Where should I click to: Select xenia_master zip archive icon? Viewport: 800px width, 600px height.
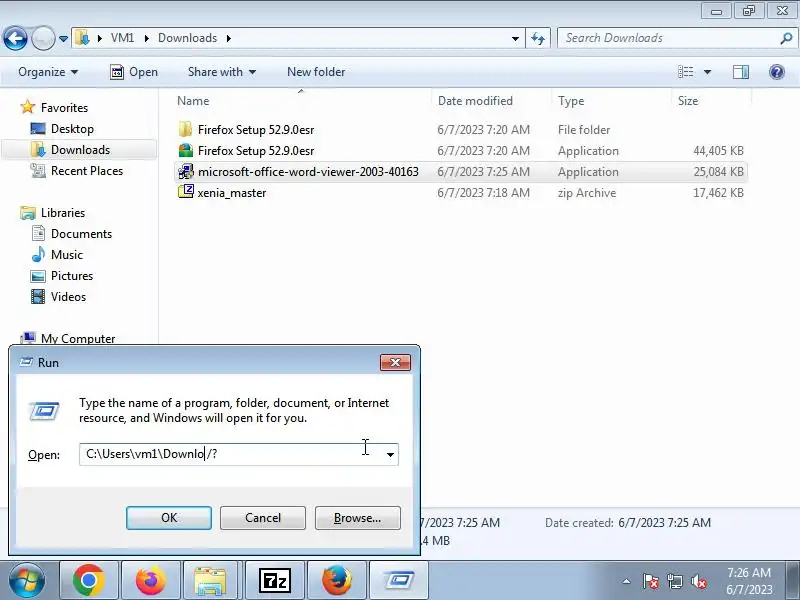tap(186, 192)
